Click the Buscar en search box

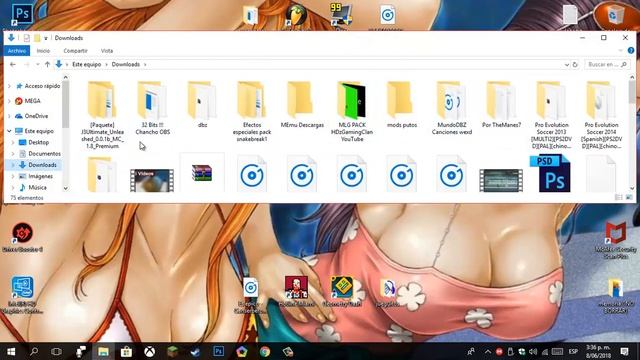(606, 64)
